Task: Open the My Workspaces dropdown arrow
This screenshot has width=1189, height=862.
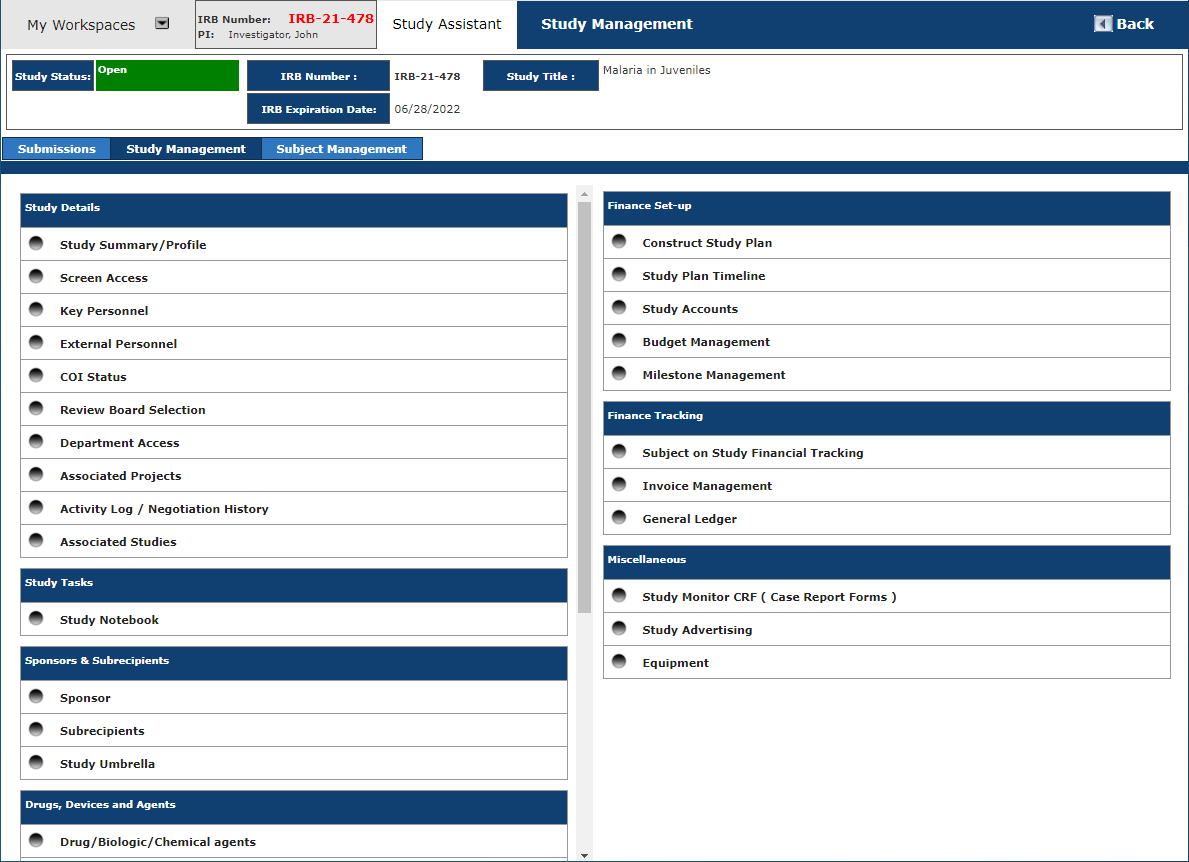Action: point(162,24)
